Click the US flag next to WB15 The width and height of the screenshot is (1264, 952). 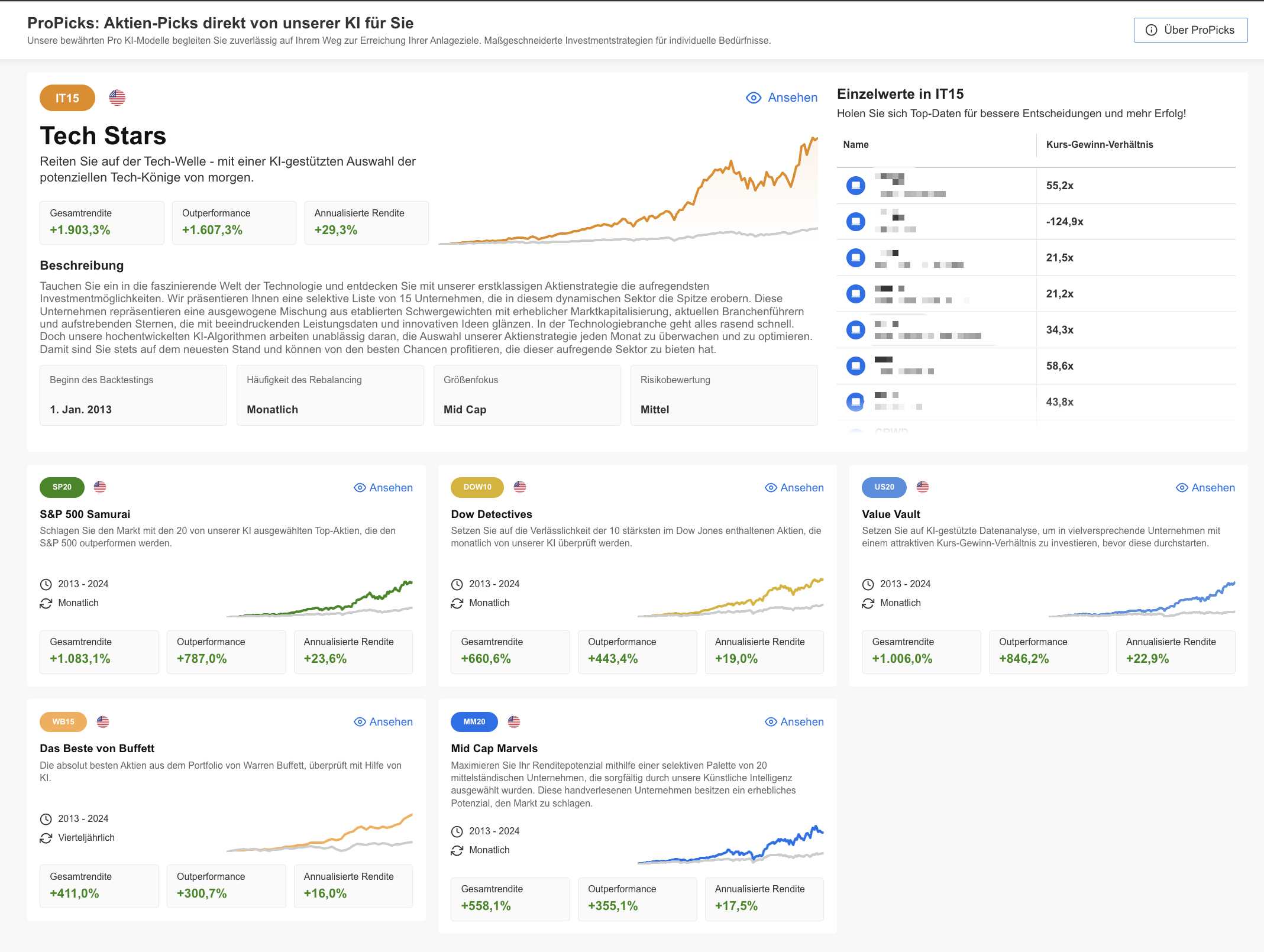point(103,722)
